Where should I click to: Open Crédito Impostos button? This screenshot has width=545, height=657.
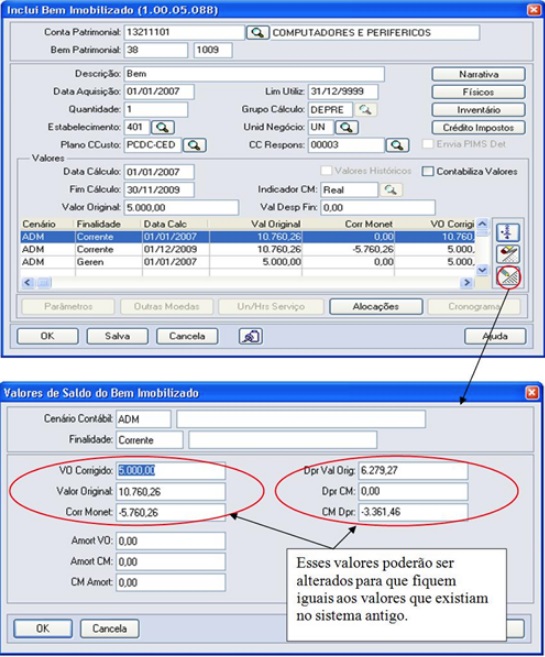coord(478,127)
